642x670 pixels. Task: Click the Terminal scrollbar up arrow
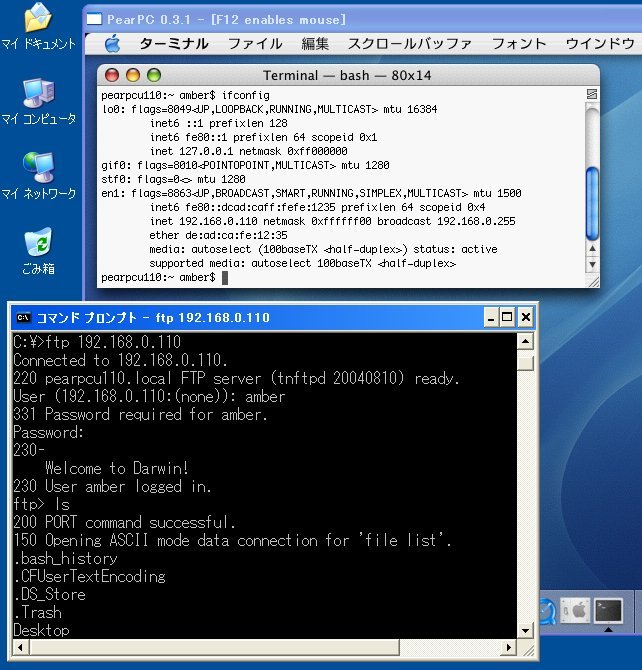pos(592,249)
